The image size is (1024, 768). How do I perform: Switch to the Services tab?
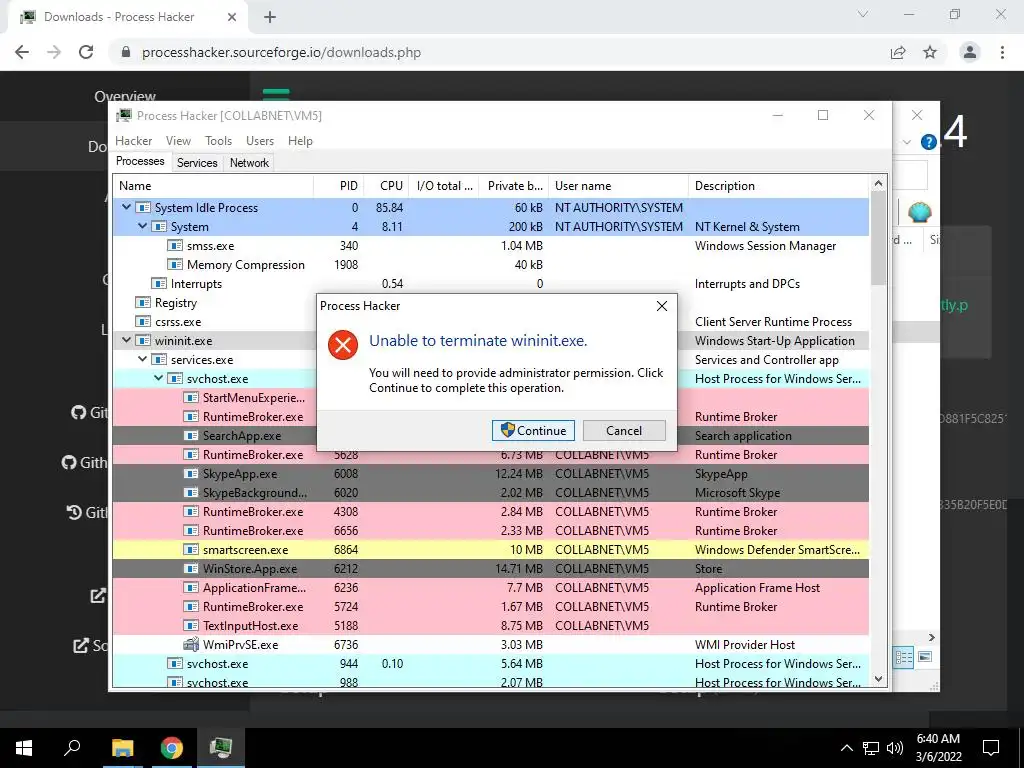click(197, 163)
